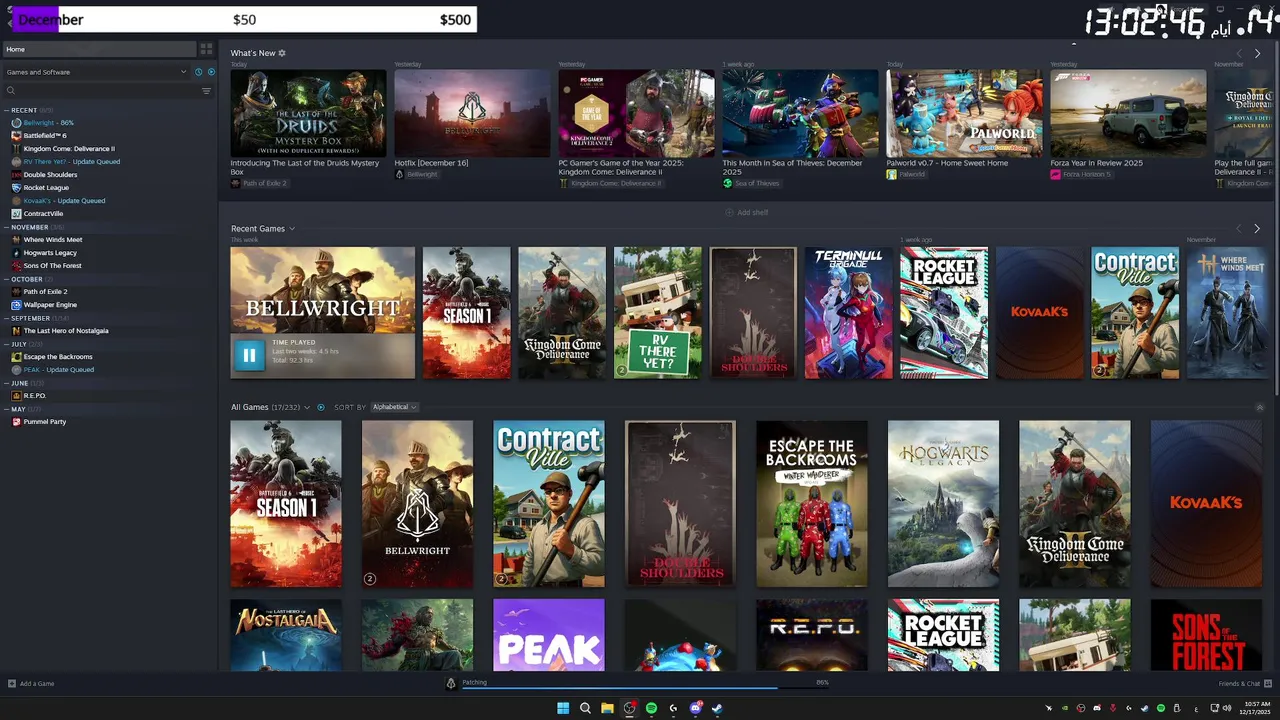Expand the Games and Software dropdown
1280x720 pixels.
point(96,72)
